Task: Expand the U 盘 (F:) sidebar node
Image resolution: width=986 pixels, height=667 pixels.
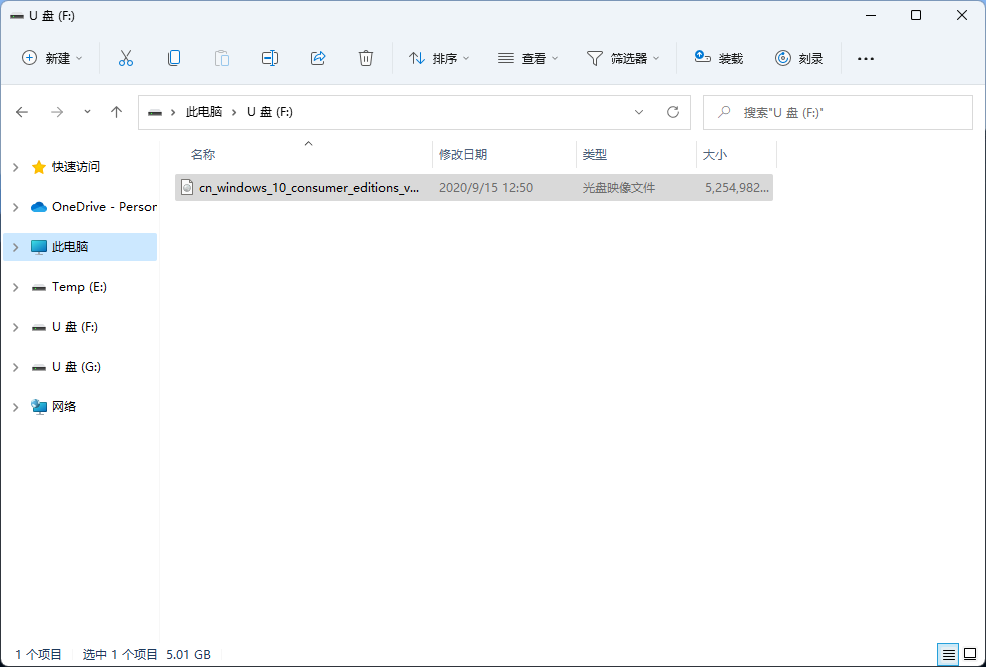Action: (x=16, y=328)
